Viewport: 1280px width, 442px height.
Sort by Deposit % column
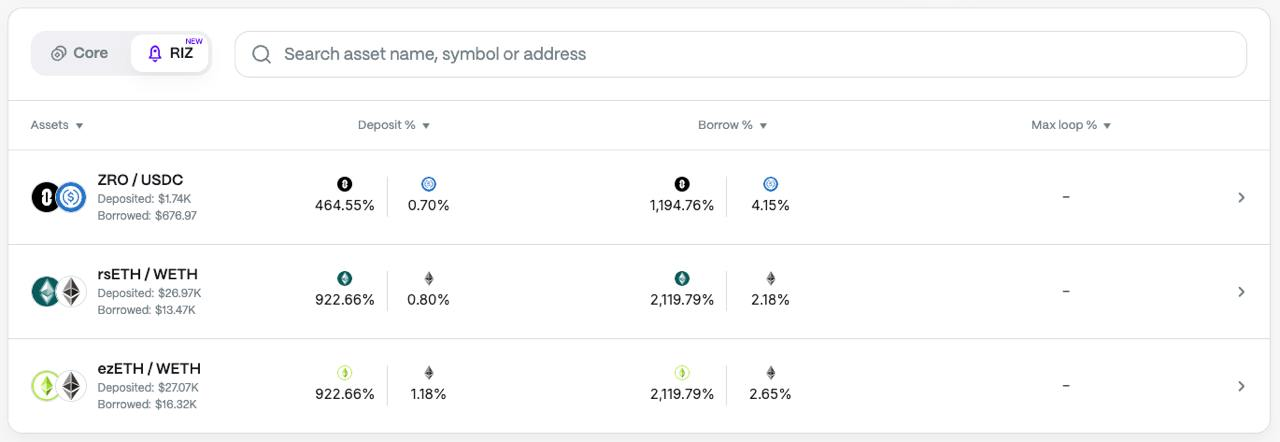pyautogui.click(x=394, y=125)
